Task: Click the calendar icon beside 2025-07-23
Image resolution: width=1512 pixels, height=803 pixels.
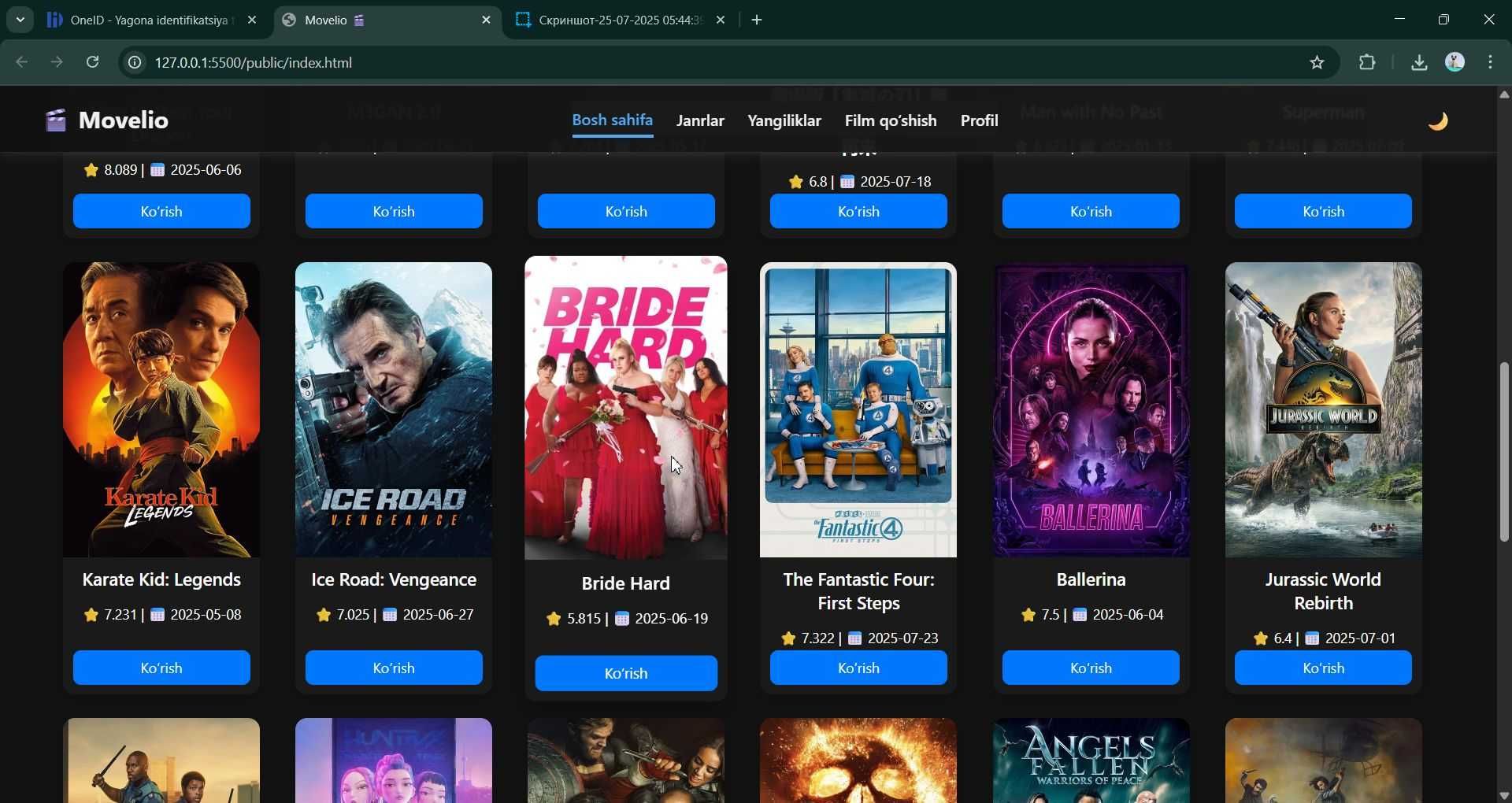Action: (854, 638)
